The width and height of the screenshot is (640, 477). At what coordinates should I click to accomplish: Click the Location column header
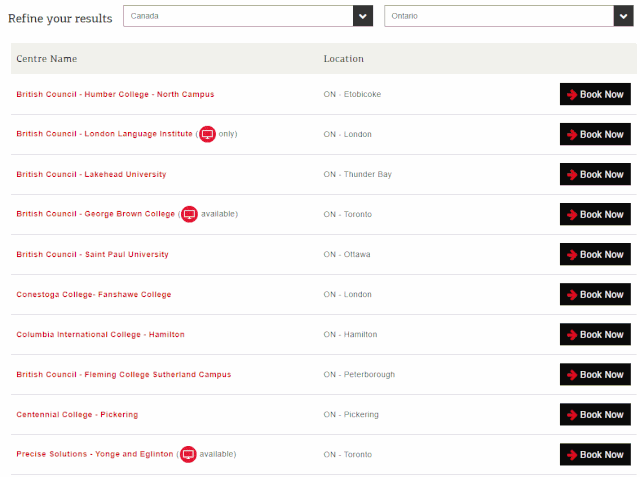343,59
